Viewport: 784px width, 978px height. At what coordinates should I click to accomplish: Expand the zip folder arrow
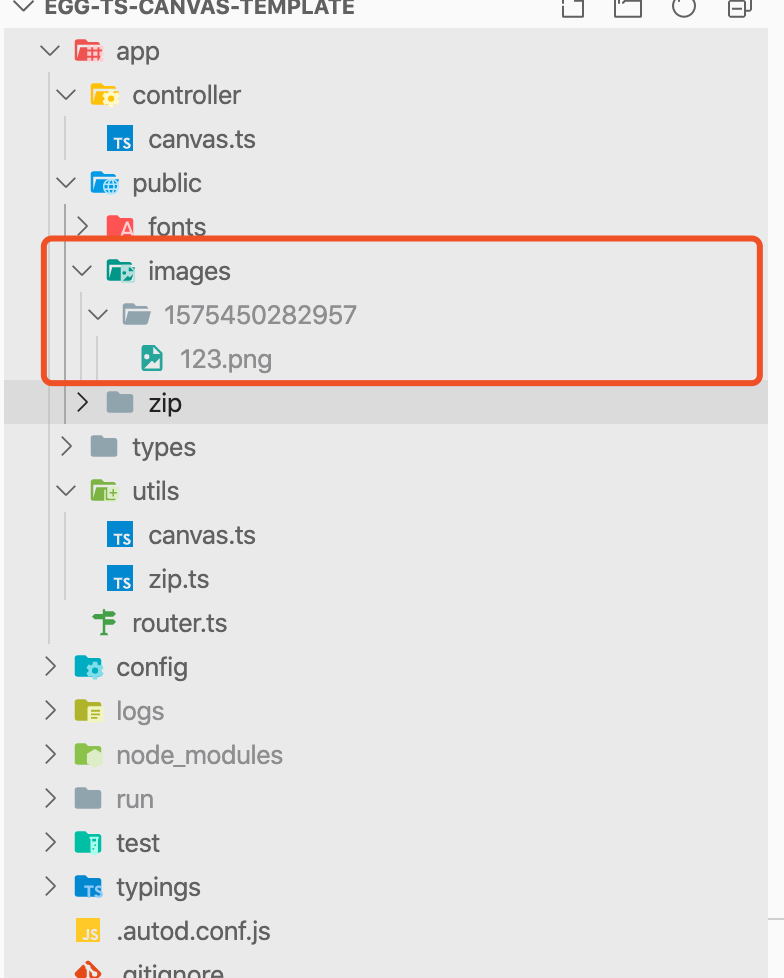coord(82,403)
